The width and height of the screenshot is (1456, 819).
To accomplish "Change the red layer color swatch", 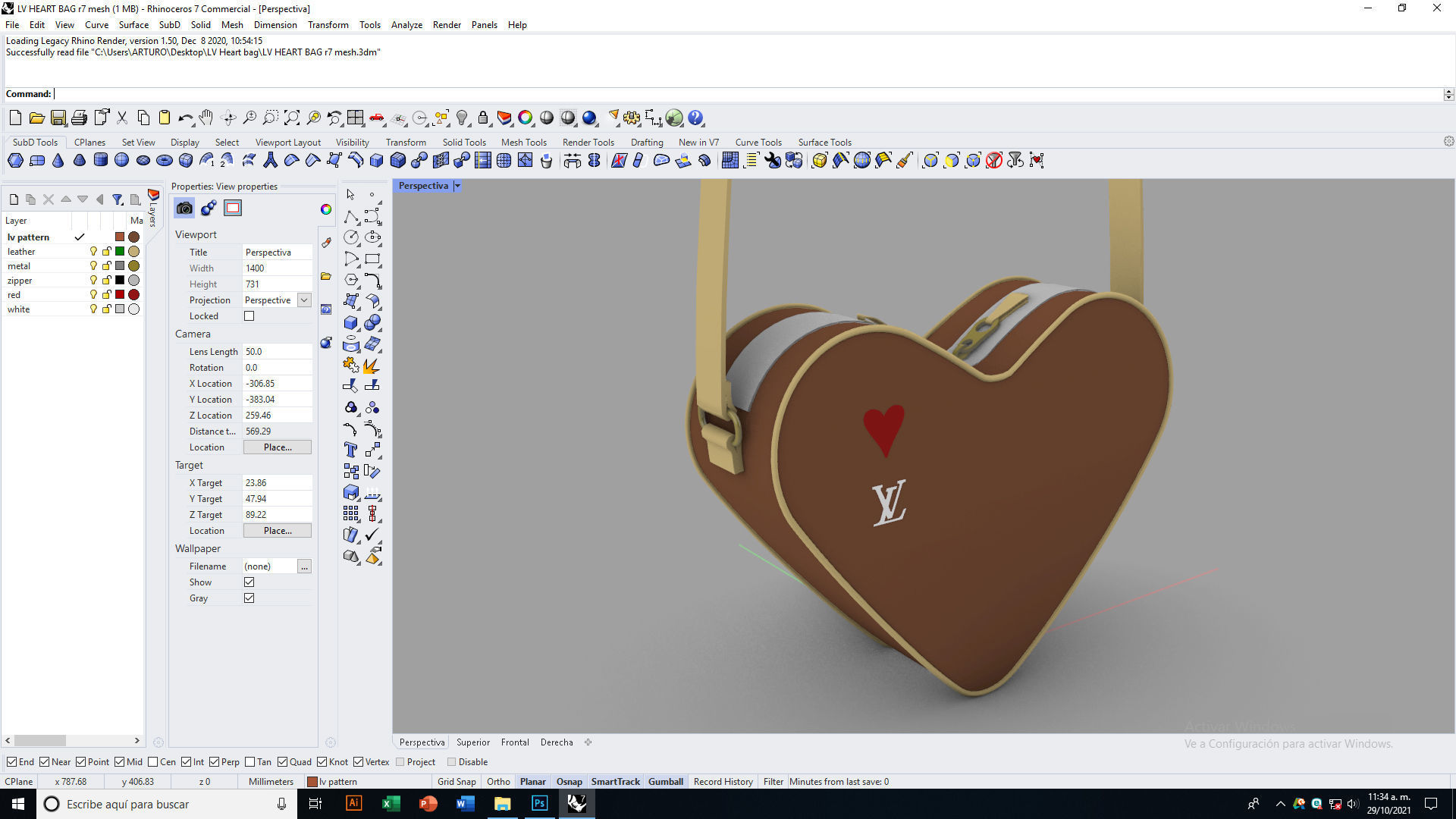I will click(120, 295).
